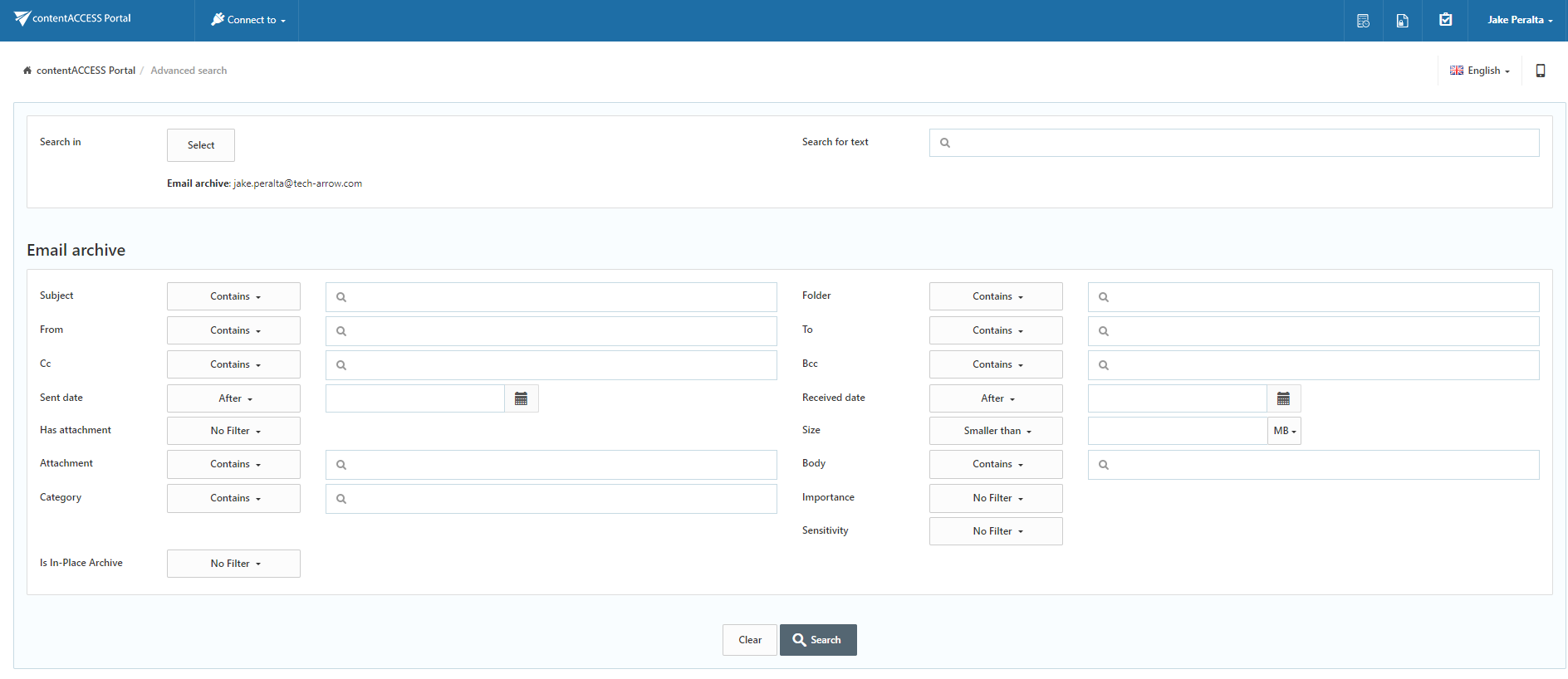Image resolution: width=1568 pixels, height=679 pixels.
Task: Click the mobile phone view icon
Action: pyautogui.click(x=1540, y=71)
